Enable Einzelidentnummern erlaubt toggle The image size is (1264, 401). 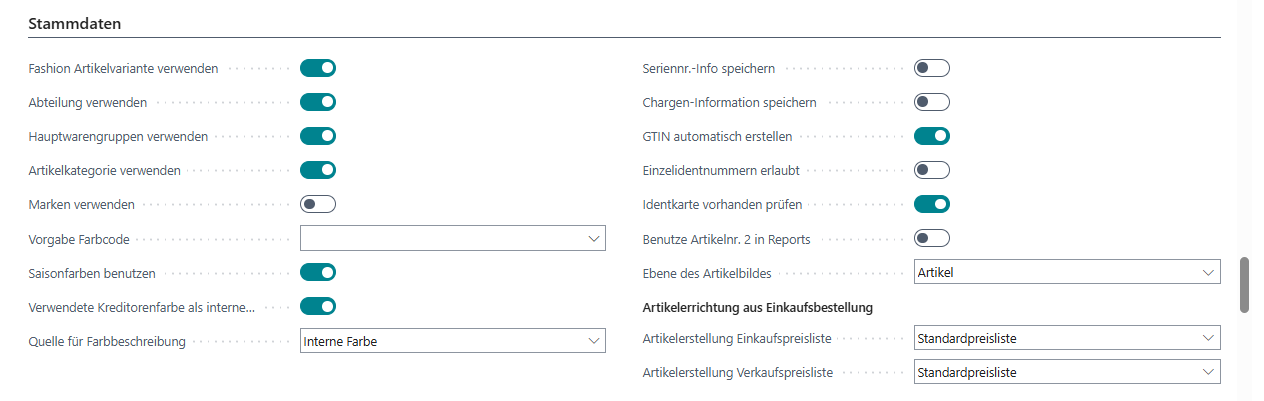(x=931, y=170)
